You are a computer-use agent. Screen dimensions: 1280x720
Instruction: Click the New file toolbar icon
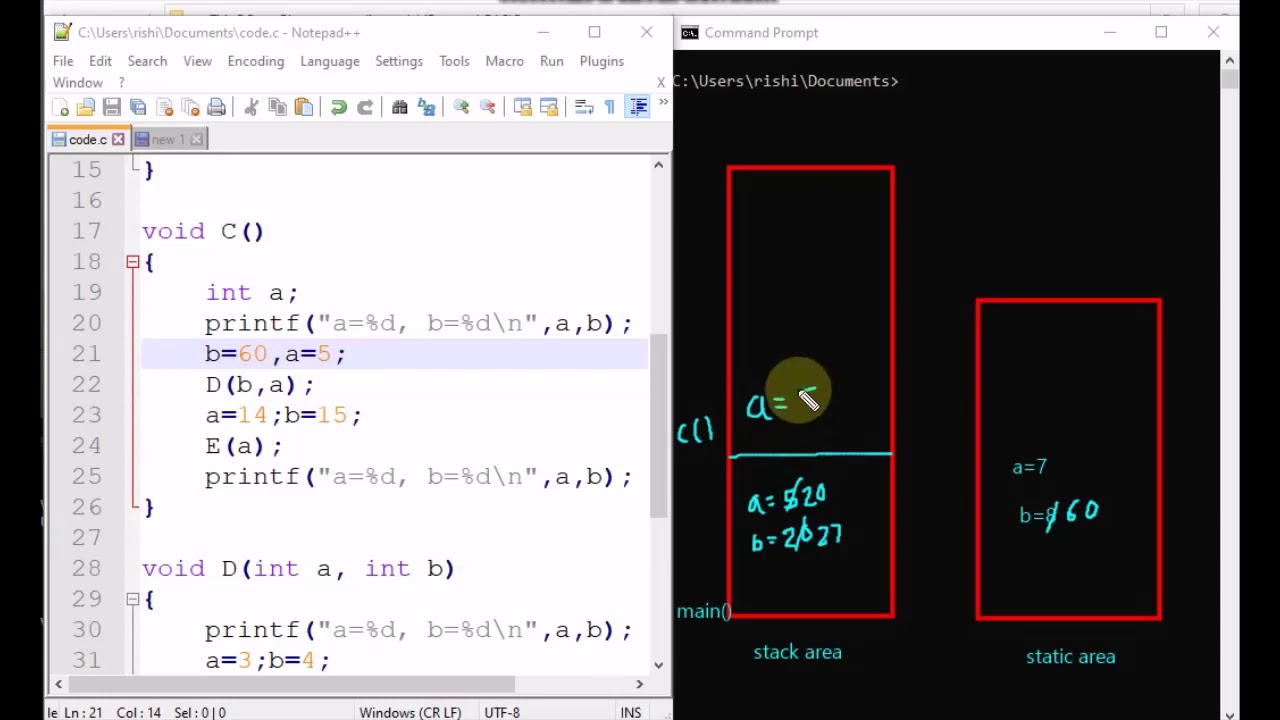[x=60, y=107]
